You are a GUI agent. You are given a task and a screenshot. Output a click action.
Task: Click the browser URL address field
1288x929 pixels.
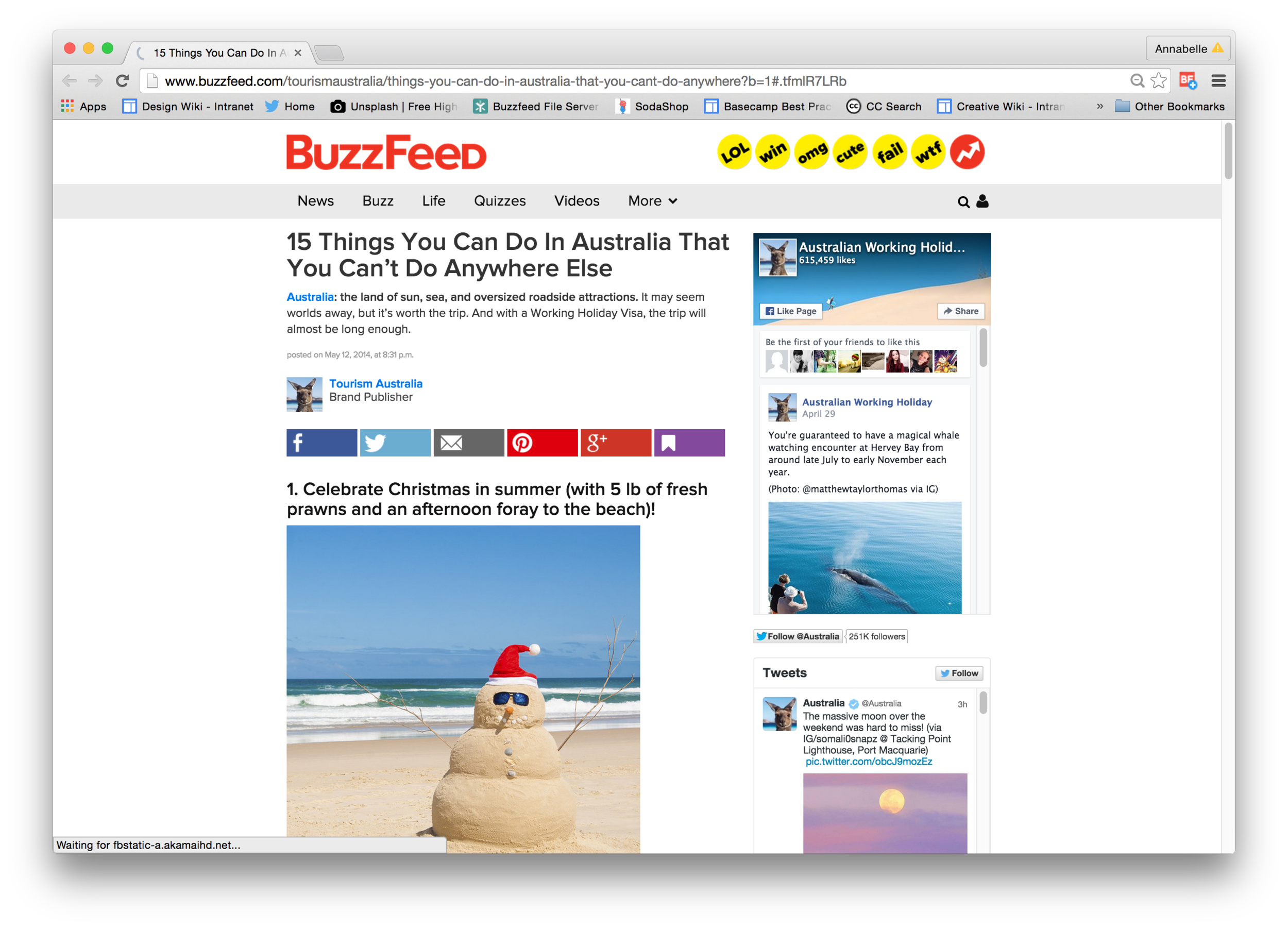coord(636,81)
